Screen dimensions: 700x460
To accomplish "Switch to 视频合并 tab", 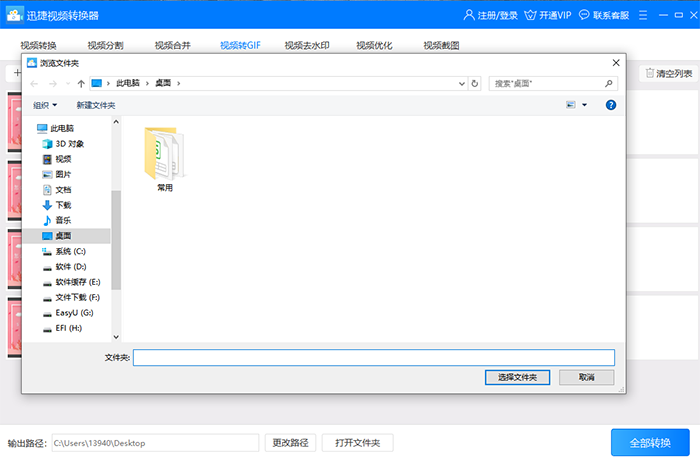I will coord(172,45).
